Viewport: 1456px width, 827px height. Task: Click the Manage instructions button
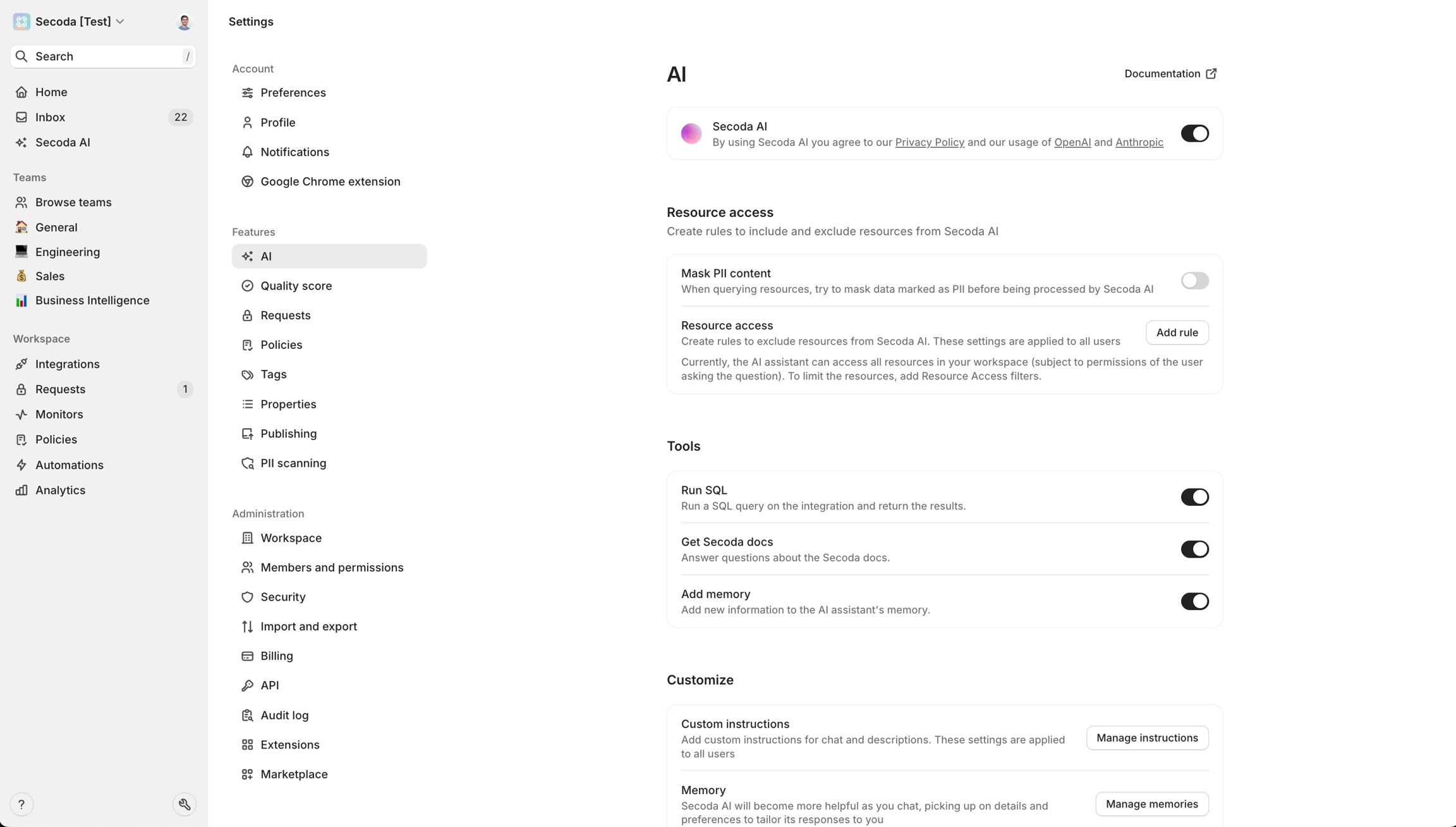(x=1147, y=738)
